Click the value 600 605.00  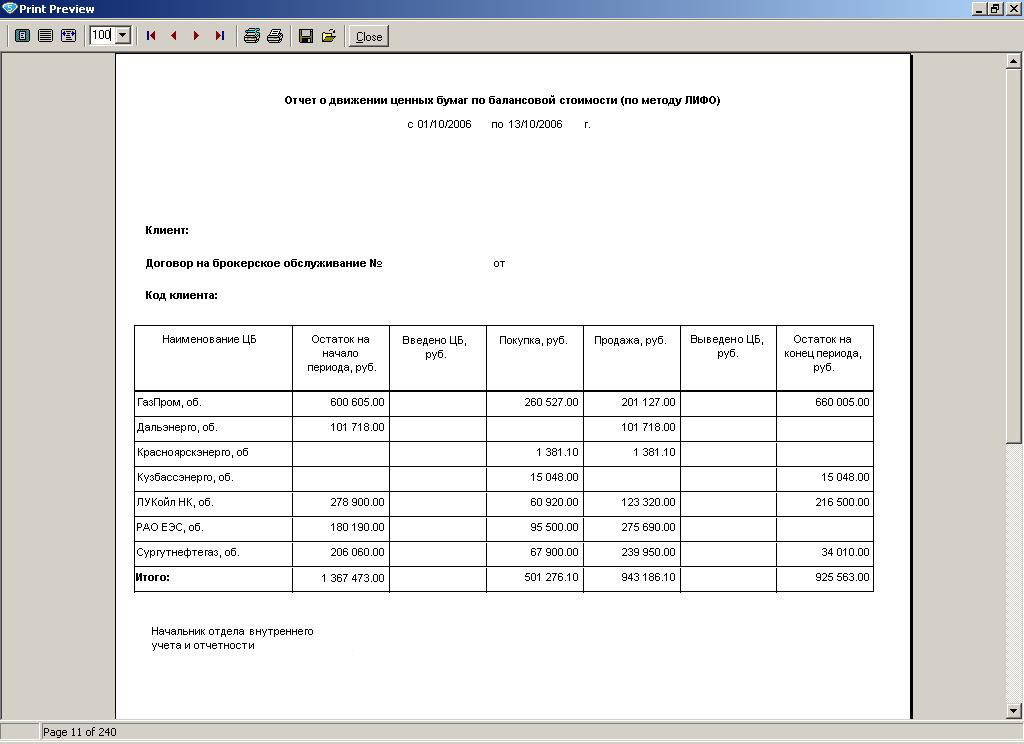[x=357, y=402]
